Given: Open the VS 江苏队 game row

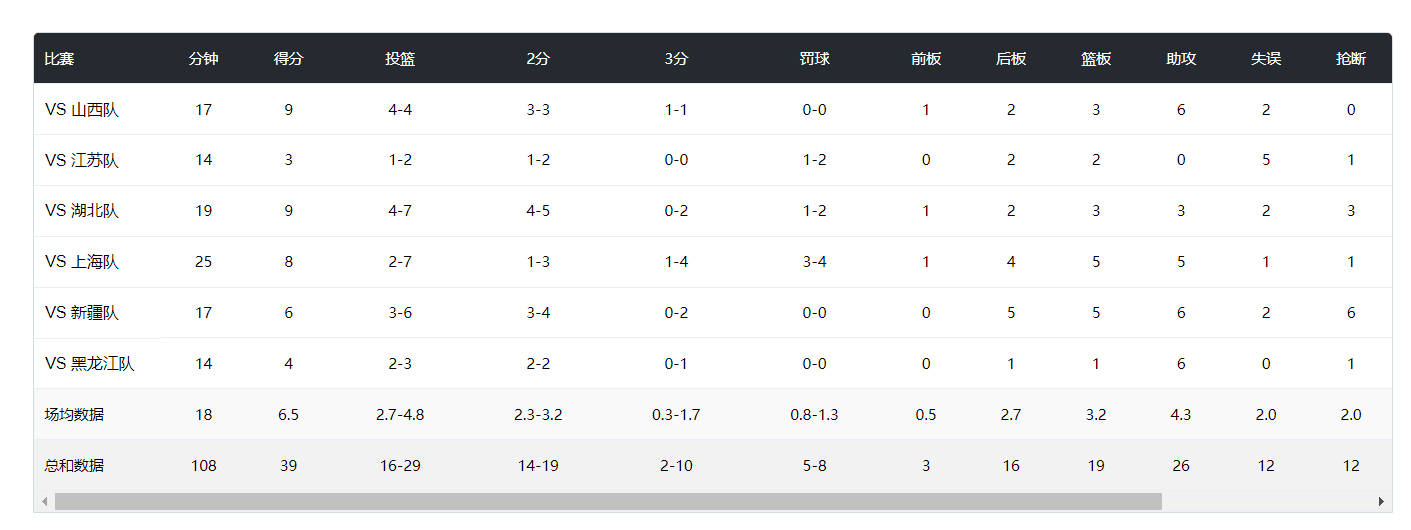Looking at the screenshot, I should (82, 161).
